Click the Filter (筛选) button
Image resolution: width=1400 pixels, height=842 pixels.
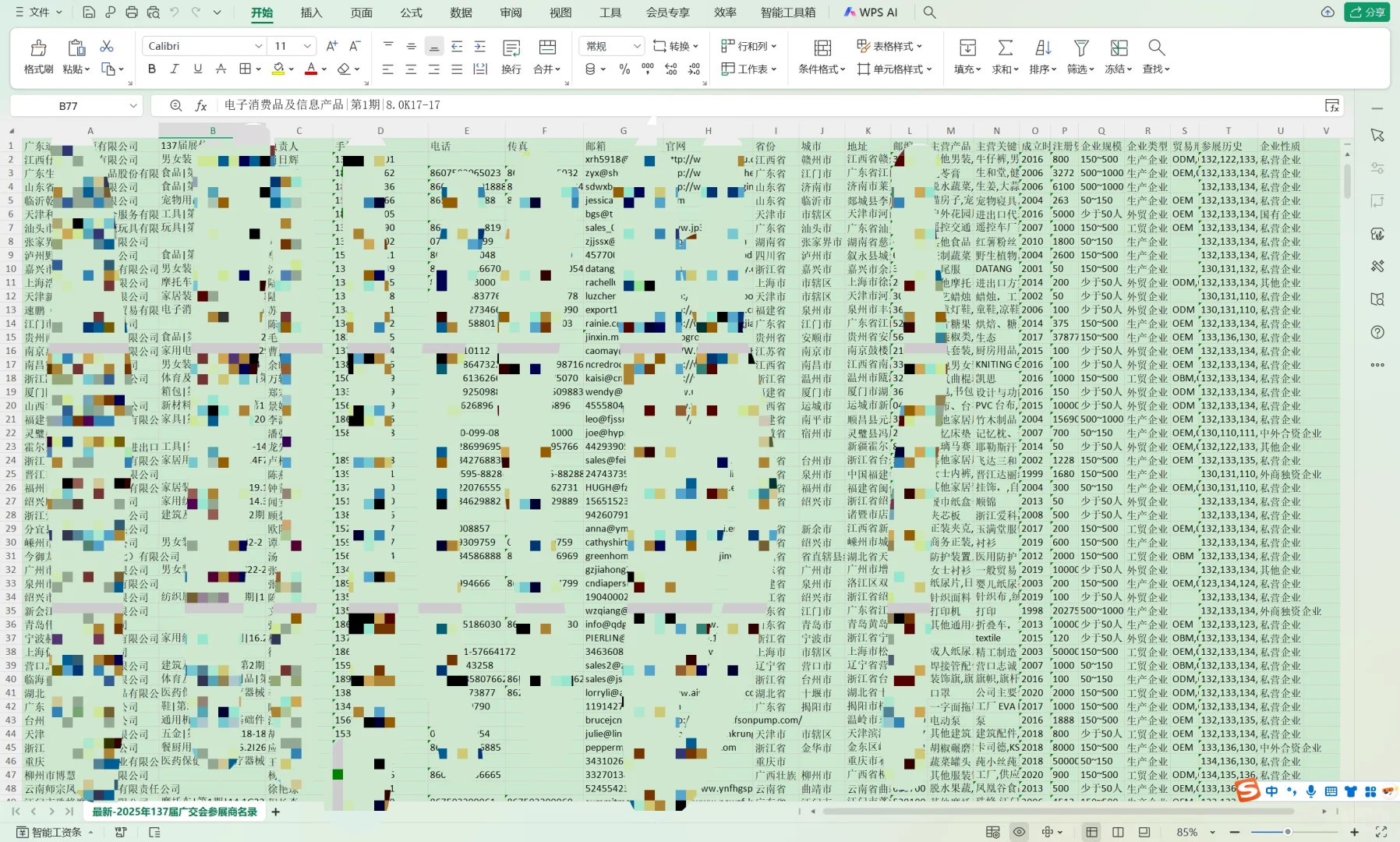[x=1080, y=56]
